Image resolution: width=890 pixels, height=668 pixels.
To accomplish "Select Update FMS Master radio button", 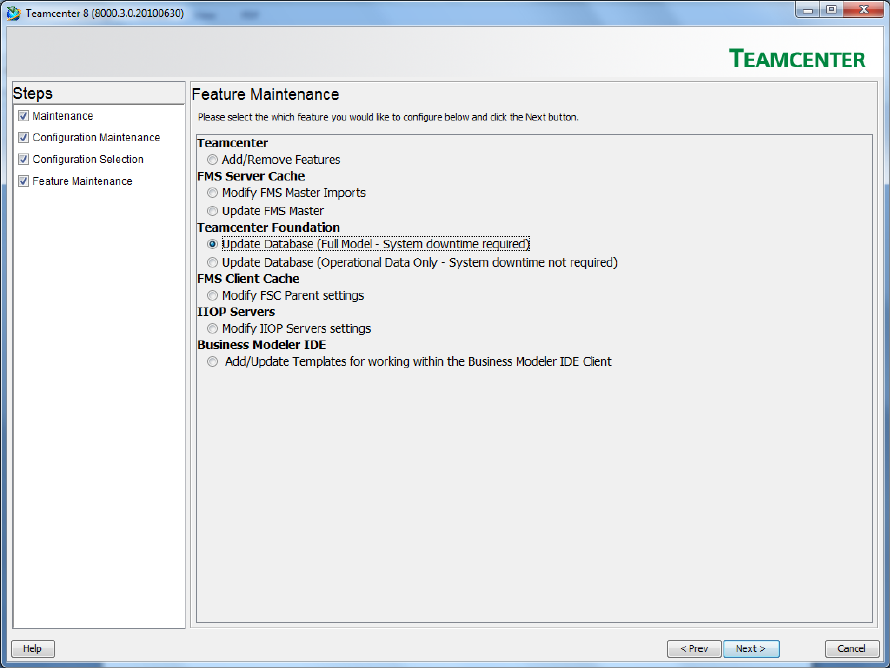I will coord(212,211).
